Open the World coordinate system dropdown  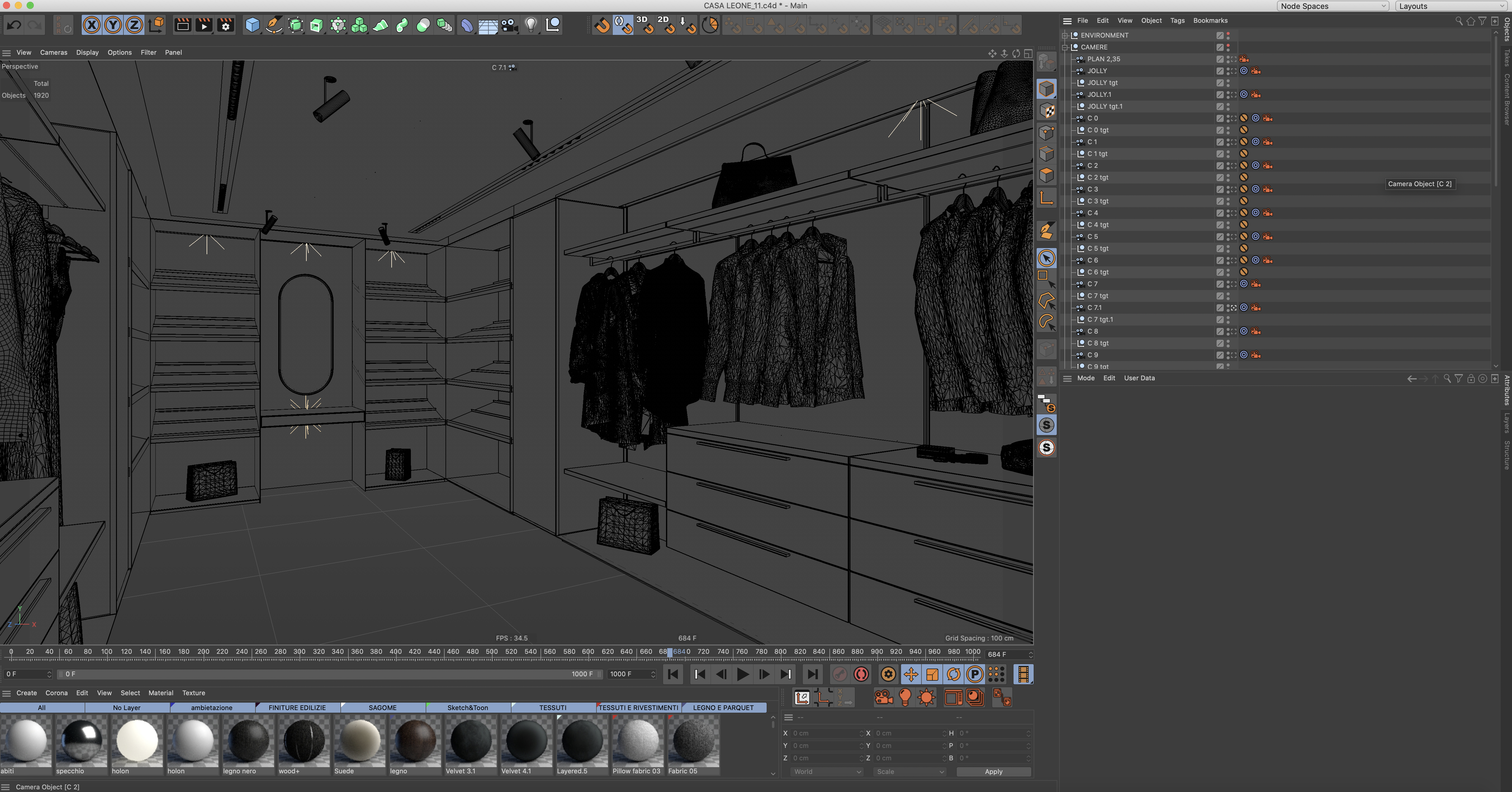point(826,772)
